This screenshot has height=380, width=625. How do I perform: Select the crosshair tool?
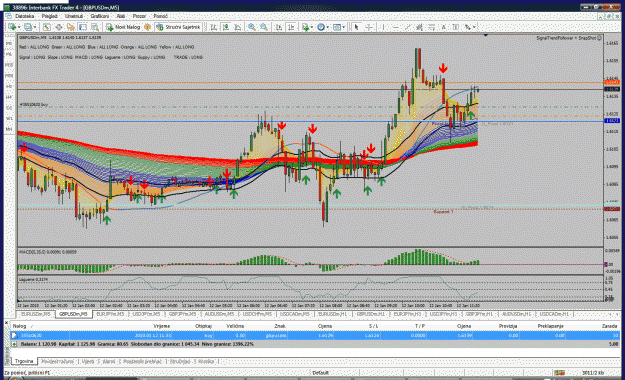coord(369,27)
